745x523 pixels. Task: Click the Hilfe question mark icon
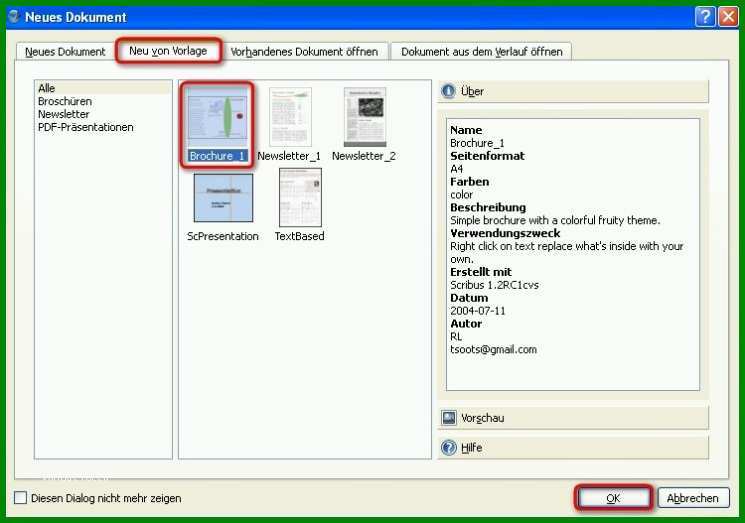point(449,447)
